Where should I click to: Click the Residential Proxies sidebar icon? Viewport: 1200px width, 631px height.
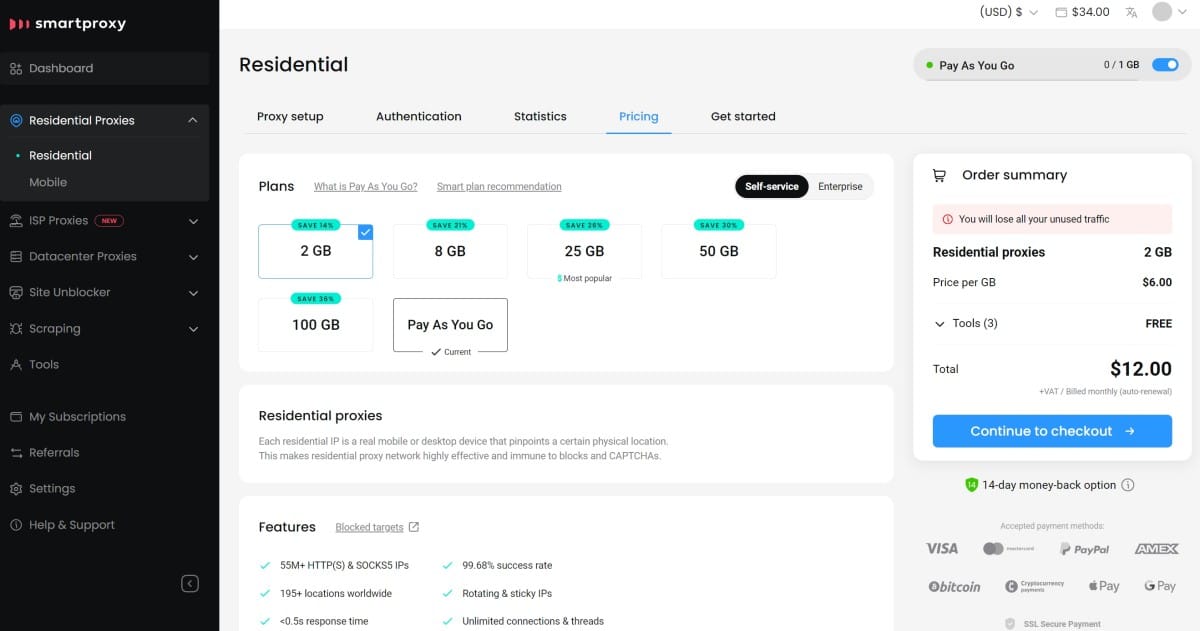pos(16,120)
